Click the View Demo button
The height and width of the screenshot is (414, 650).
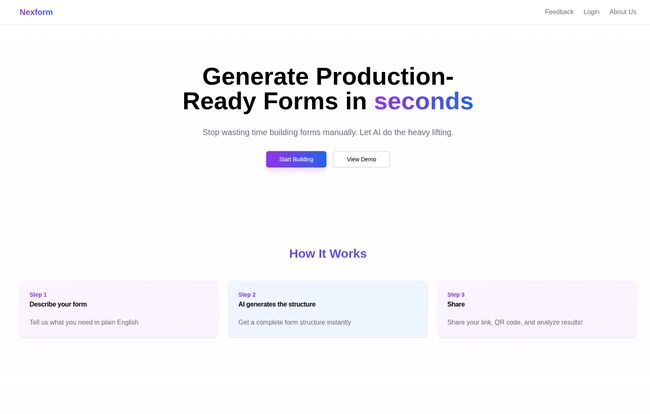click(x=361, y=159)
